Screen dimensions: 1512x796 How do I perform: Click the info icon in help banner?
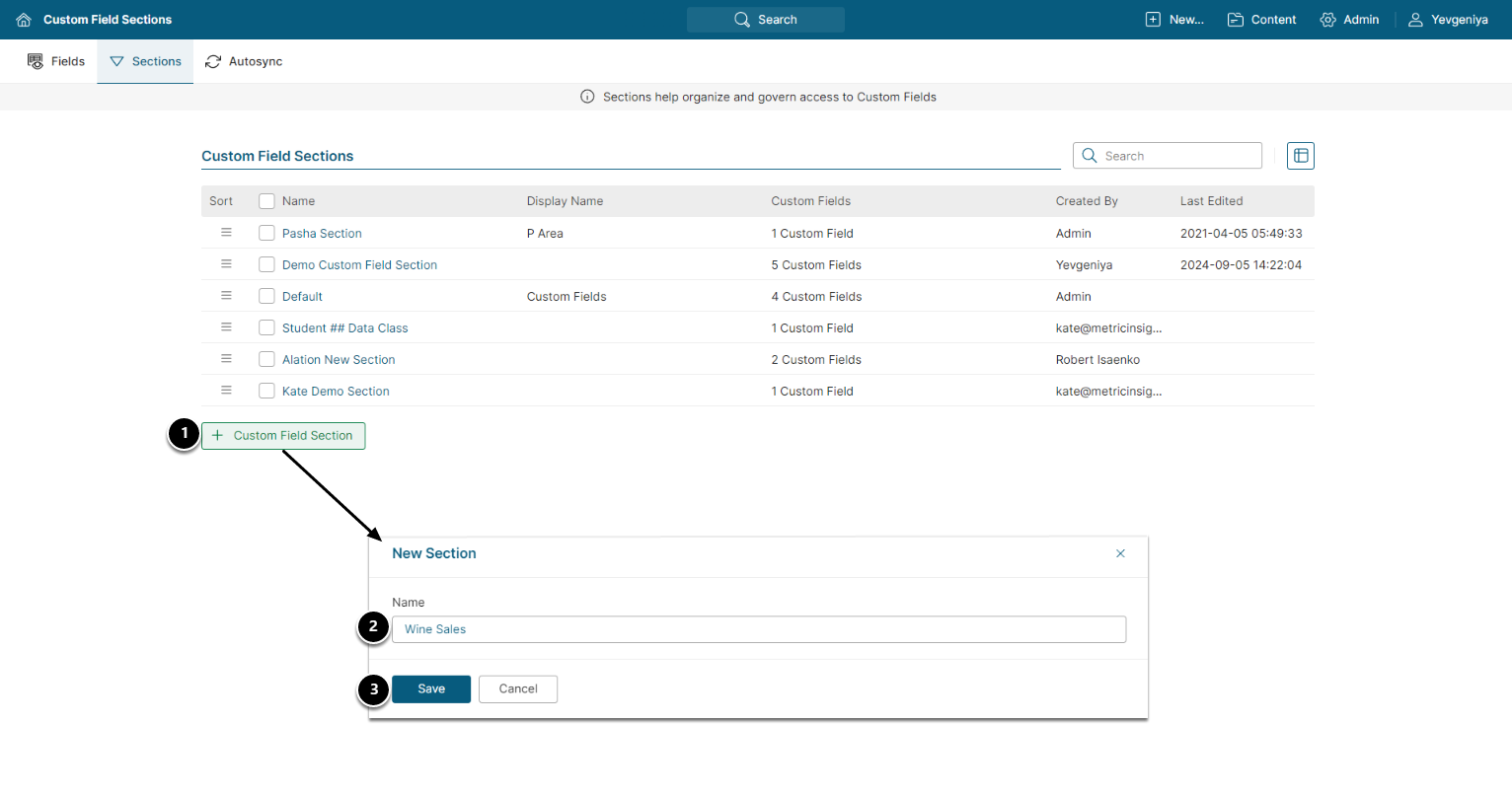pos(587,97)
